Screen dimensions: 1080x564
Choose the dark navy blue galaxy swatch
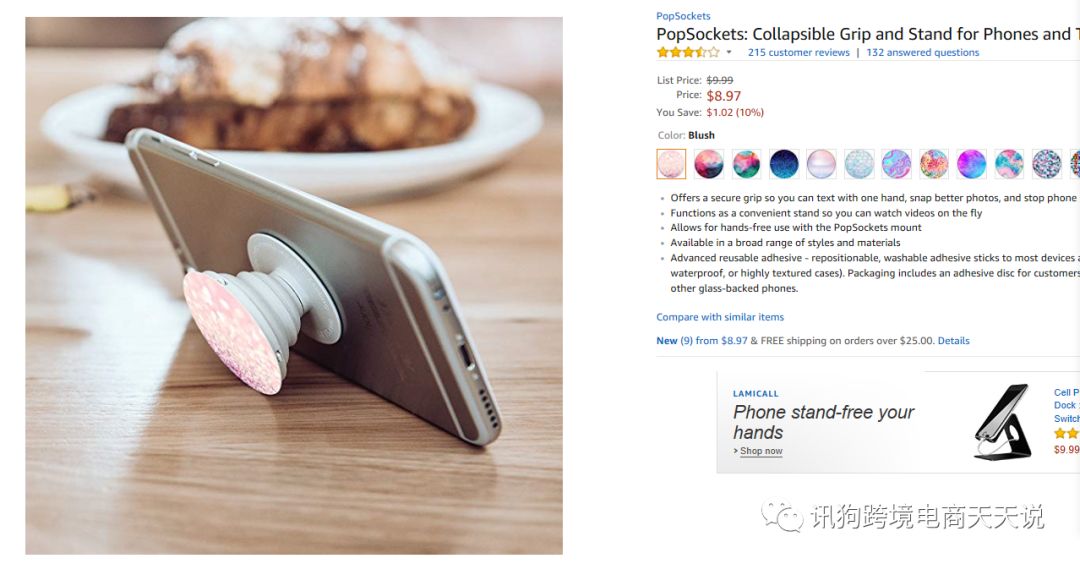click(x=784, y=164)
